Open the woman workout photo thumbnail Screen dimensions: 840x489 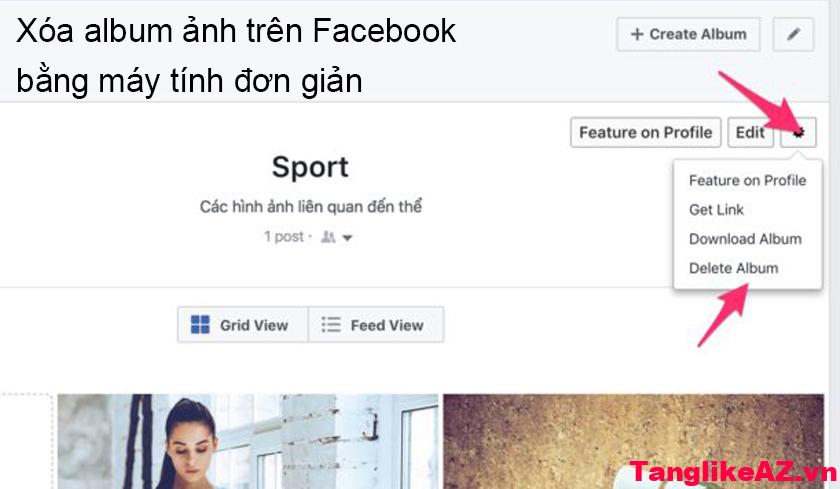coord(248,441)
